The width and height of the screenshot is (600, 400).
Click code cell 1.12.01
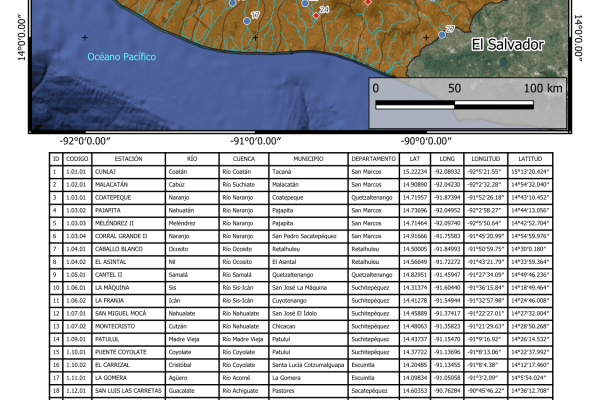pos(77,391)
